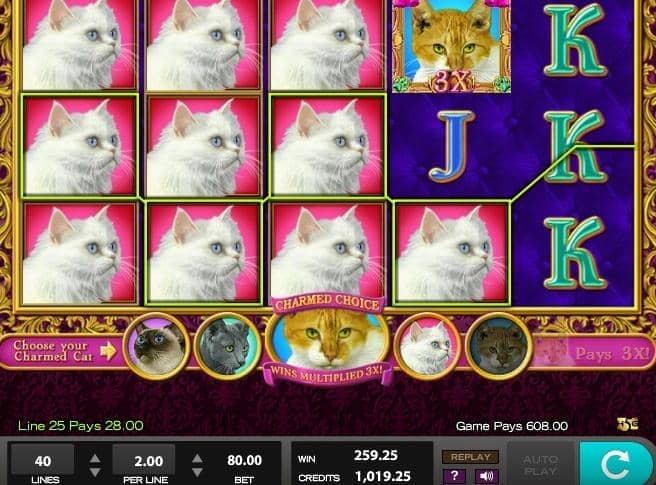
Task: Select the white Persian cat portrait
Action: pyautogui.click(x=427, y=346)
